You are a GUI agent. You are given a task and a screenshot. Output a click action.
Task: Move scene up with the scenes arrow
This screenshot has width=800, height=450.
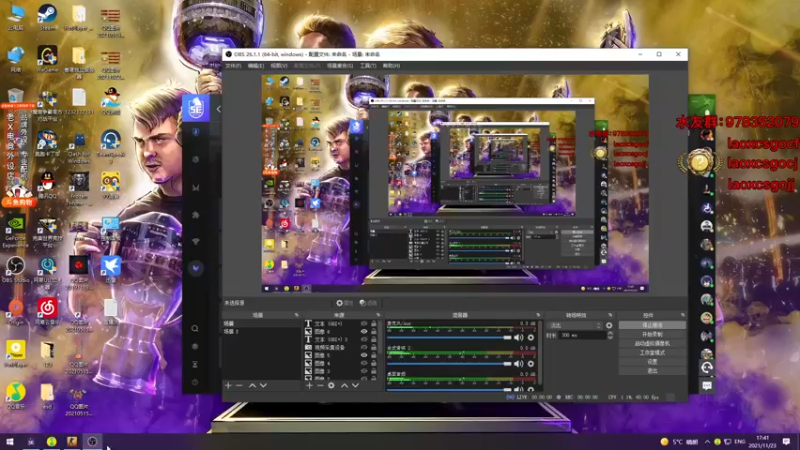(252, 386)
